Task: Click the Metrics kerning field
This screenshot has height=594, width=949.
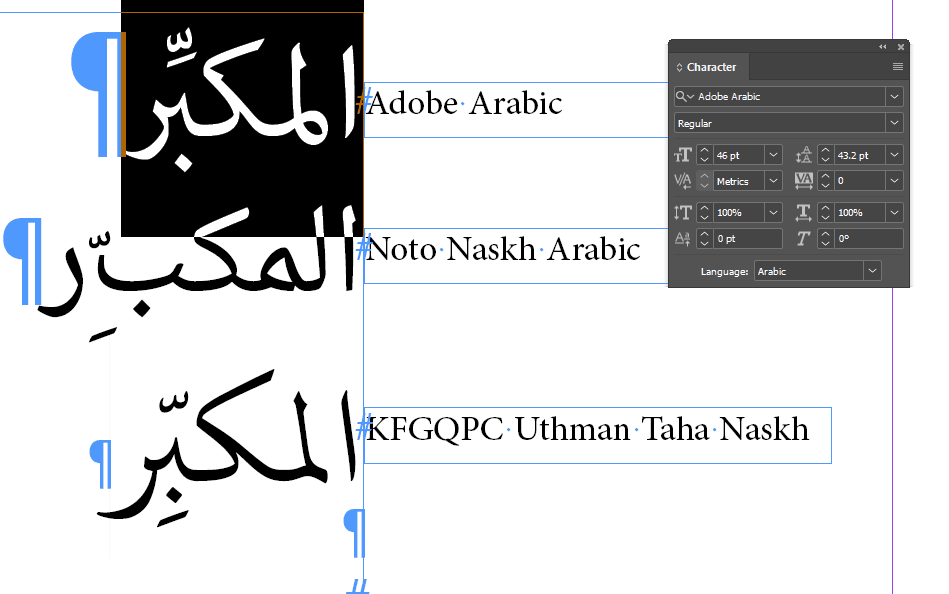Action: click(738, 180)
